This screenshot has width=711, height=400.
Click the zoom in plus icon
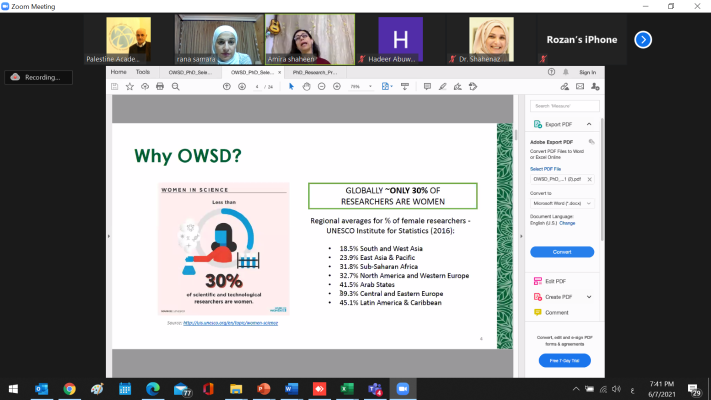point(337,87)
